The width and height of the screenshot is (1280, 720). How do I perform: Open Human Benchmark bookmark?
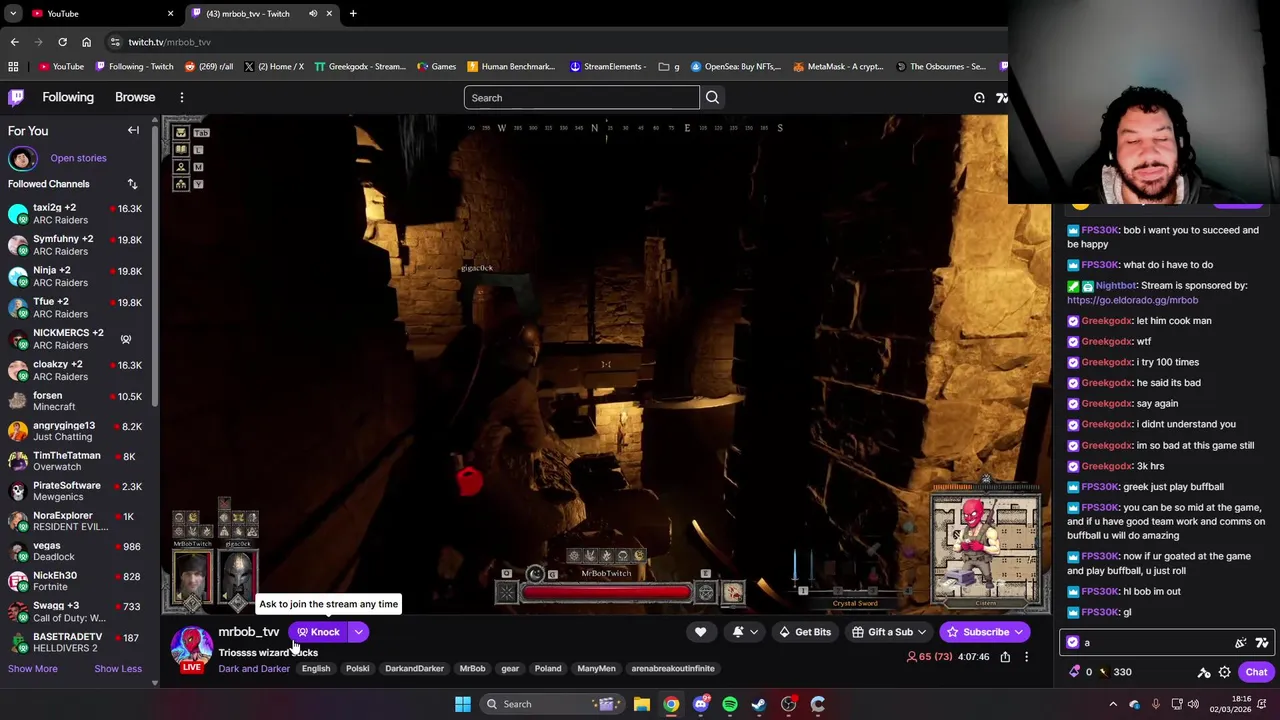click(x=510, y=67)
